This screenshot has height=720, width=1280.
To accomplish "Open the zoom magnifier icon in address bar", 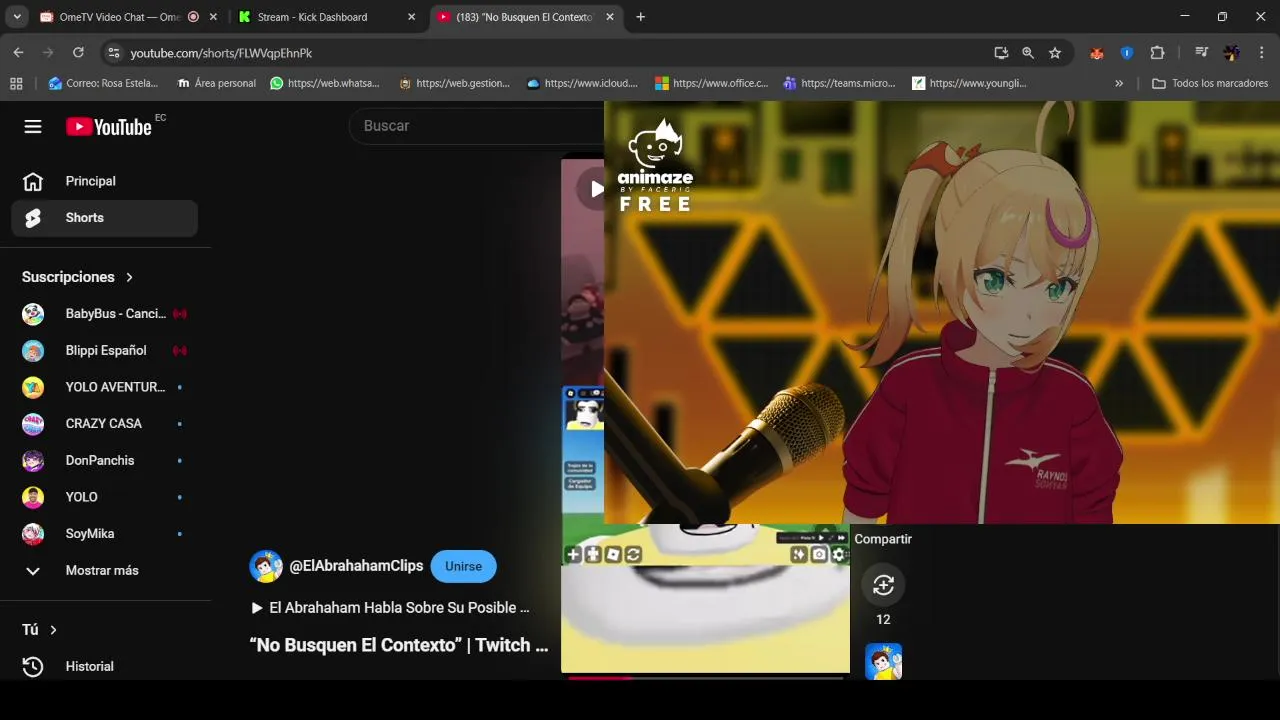I will pyautogui.click(x=1028, y=53).
